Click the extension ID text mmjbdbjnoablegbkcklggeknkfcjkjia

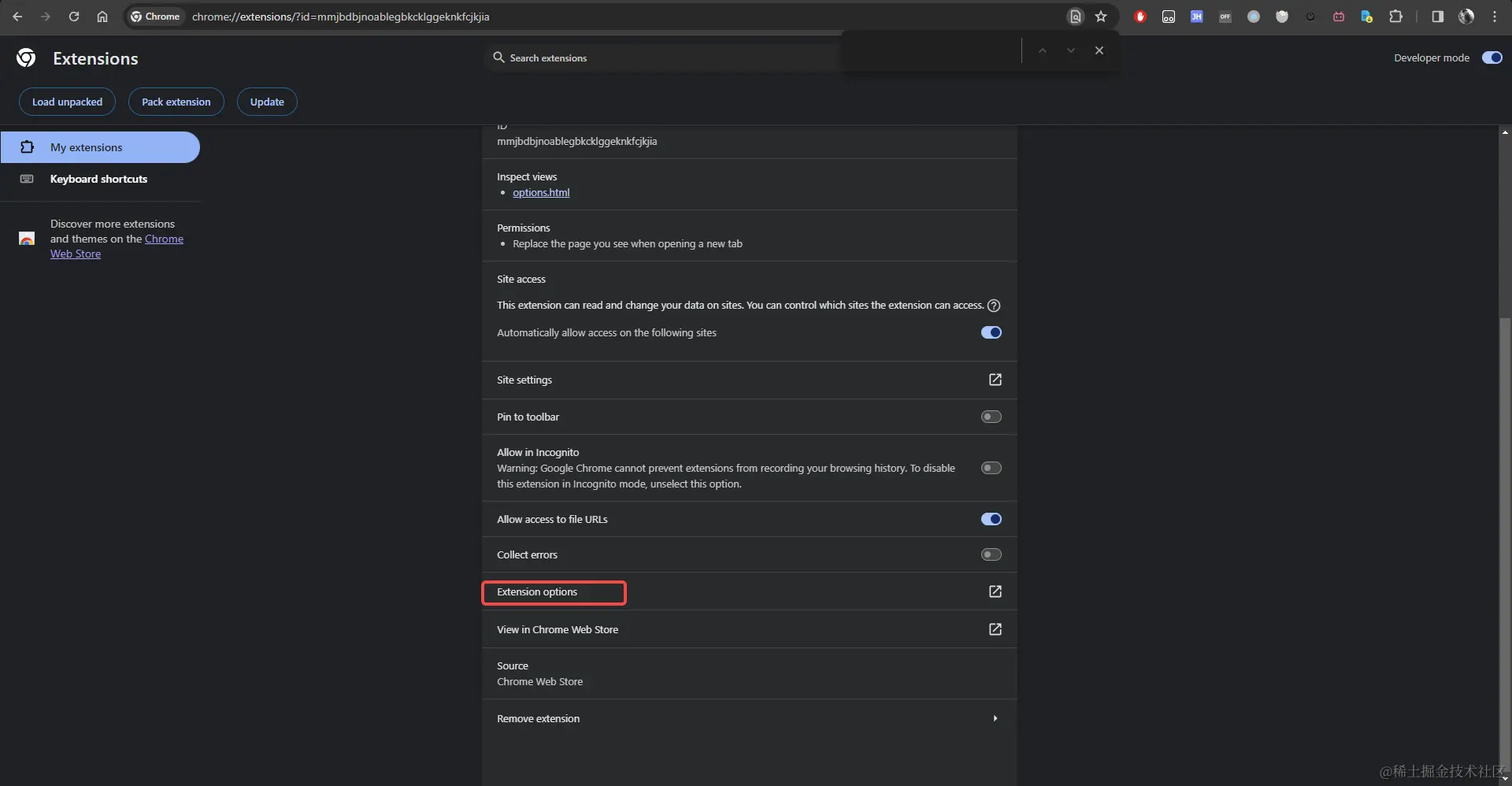576,141
